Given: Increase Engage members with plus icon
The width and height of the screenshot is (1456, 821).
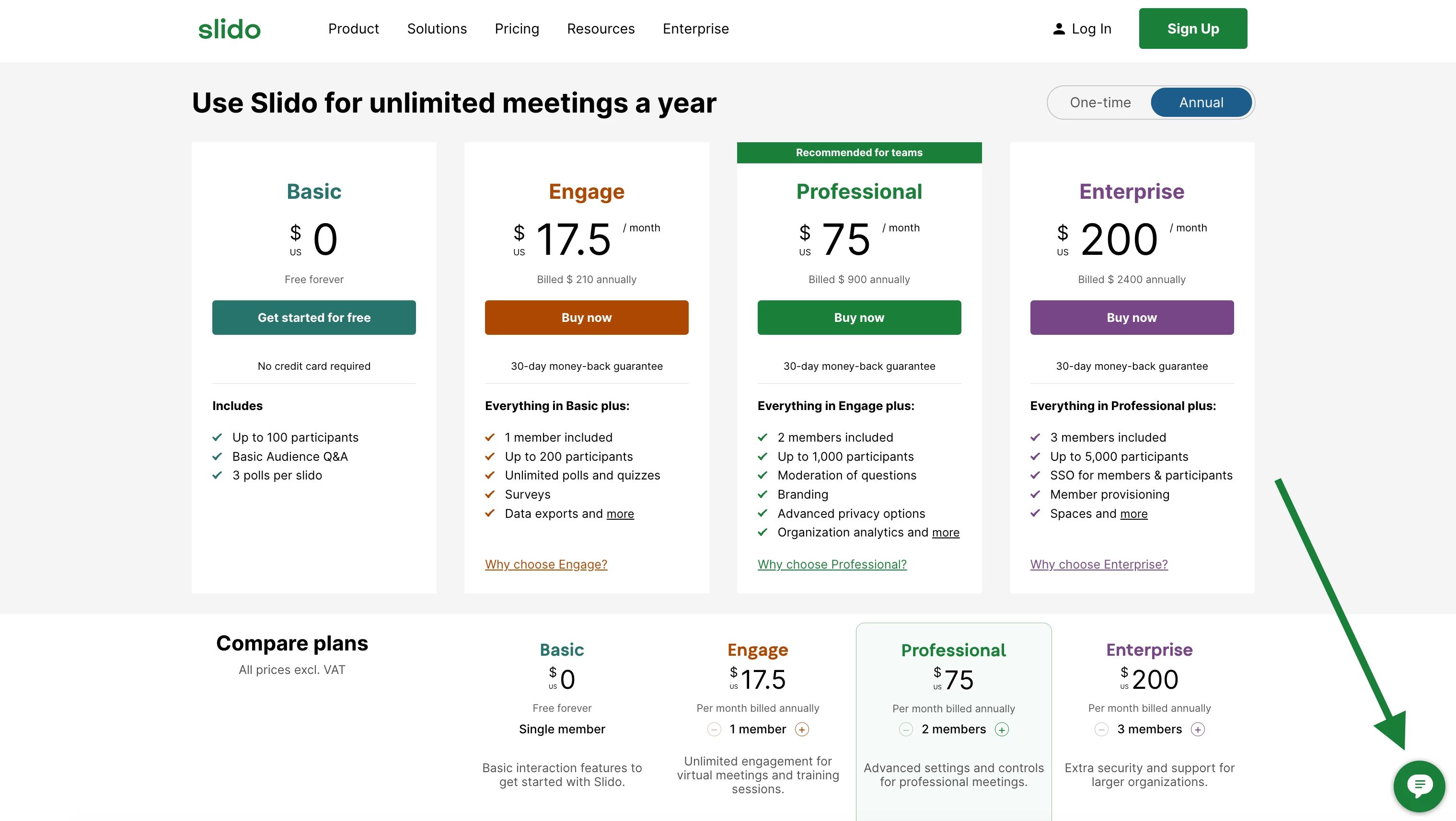Looking at the screenshot, I should [801, 730].
